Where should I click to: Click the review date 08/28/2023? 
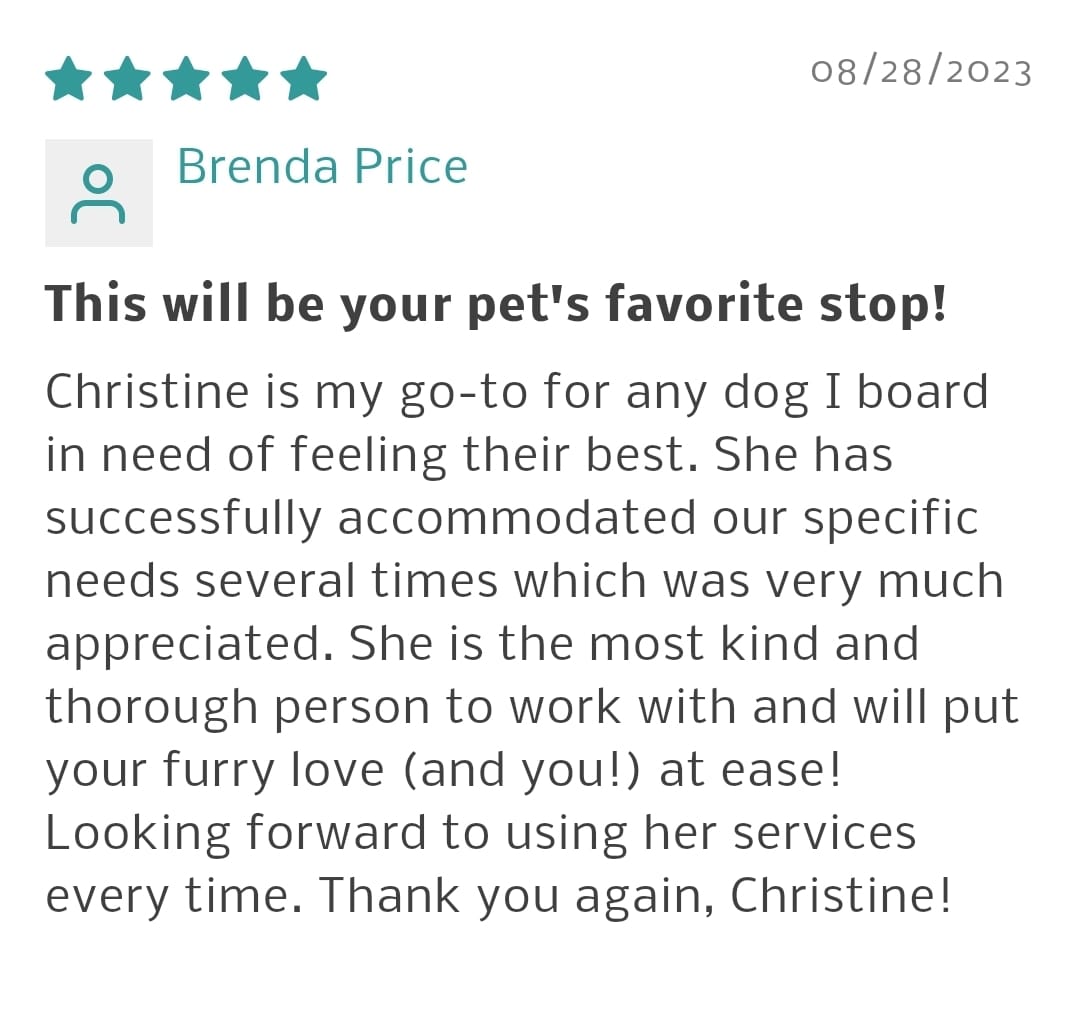tap(921, 72)
